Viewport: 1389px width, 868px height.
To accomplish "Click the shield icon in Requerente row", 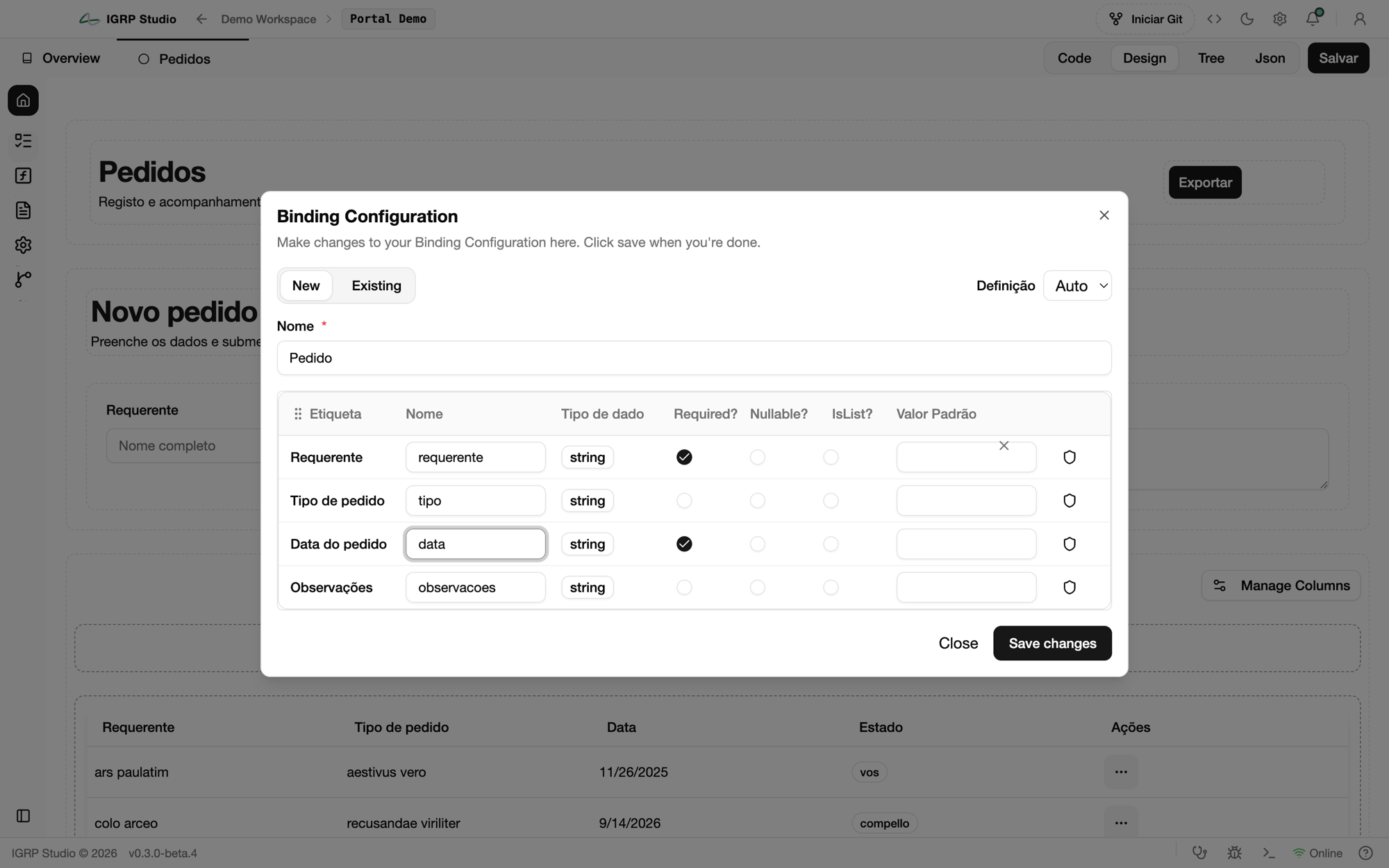I will click(1070, 457).
